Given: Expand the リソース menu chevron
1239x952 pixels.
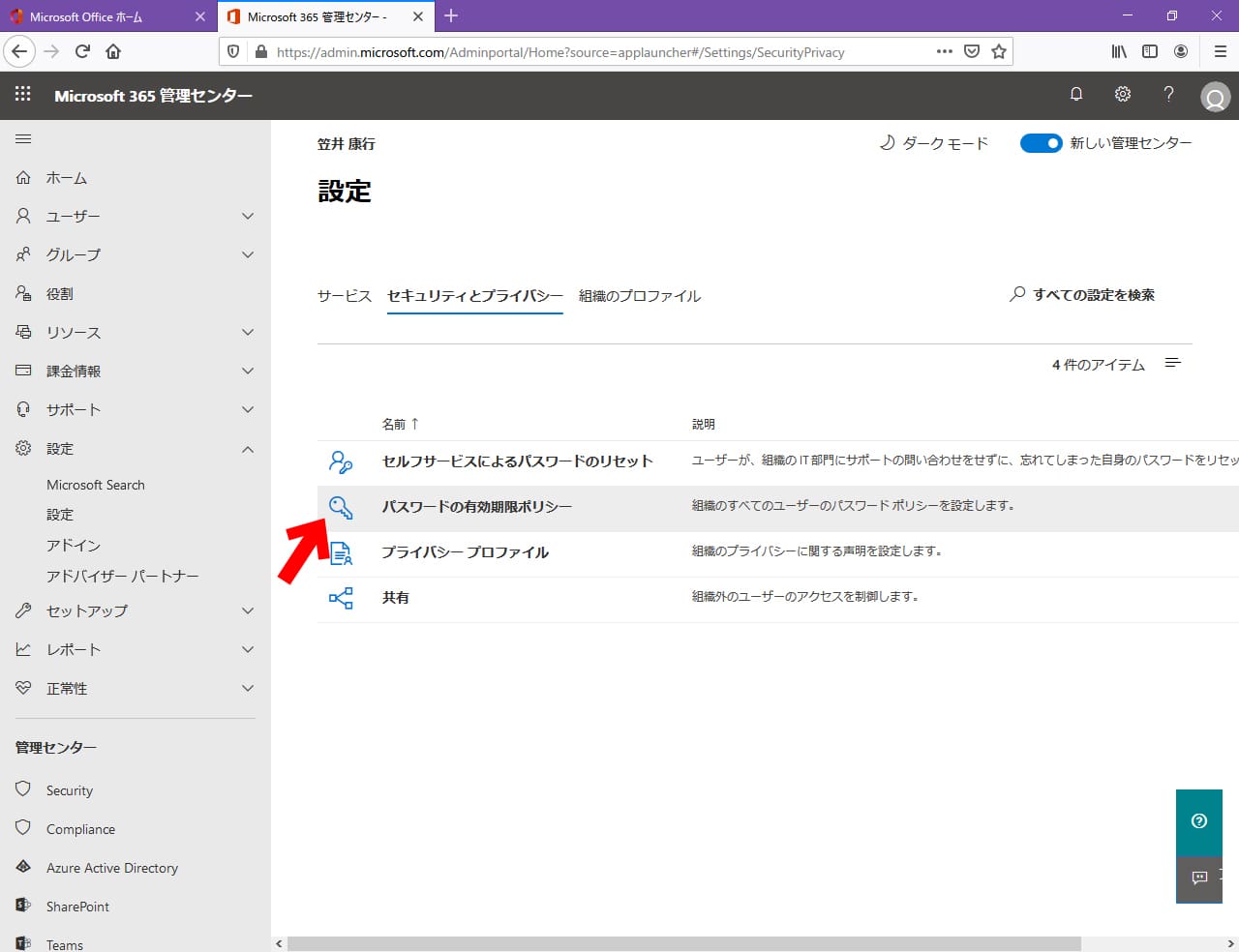Looking at the screenshot, I should 248,333.
